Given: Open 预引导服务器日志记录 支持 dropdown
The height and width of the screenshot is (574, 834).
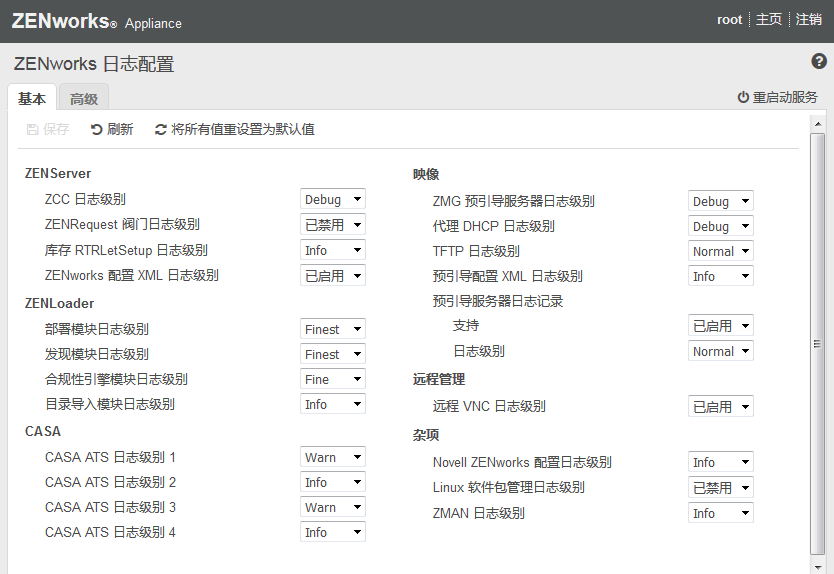Looking at the screenshot, I should tap(721, 326).
